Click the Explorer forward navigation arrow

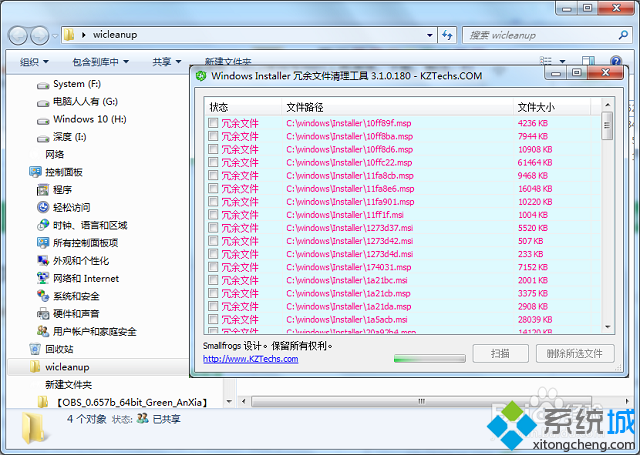pos(39,36)
